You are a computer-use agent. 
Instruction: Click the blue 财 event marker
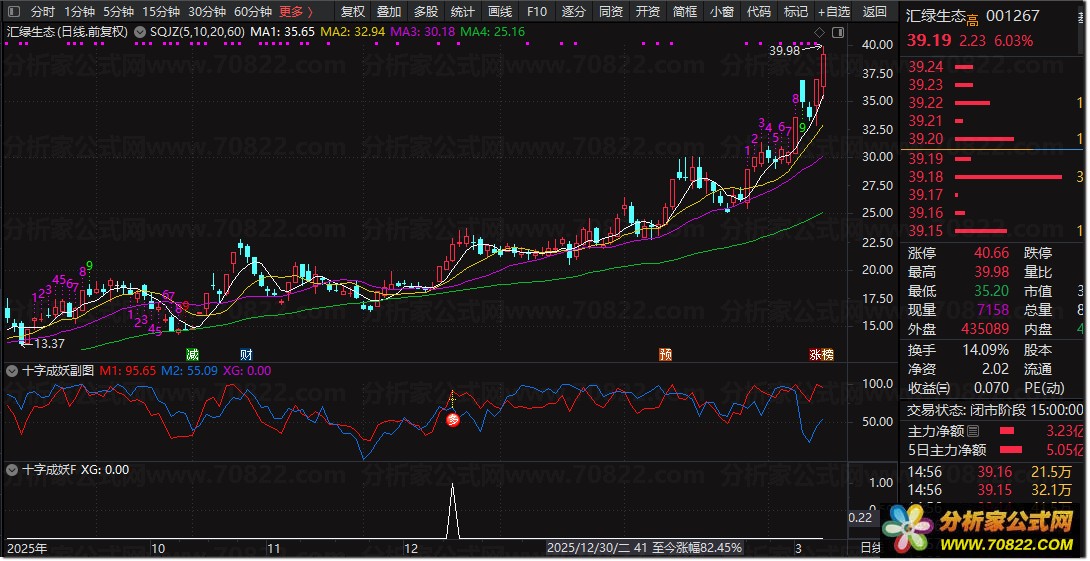tap(246, 355)
